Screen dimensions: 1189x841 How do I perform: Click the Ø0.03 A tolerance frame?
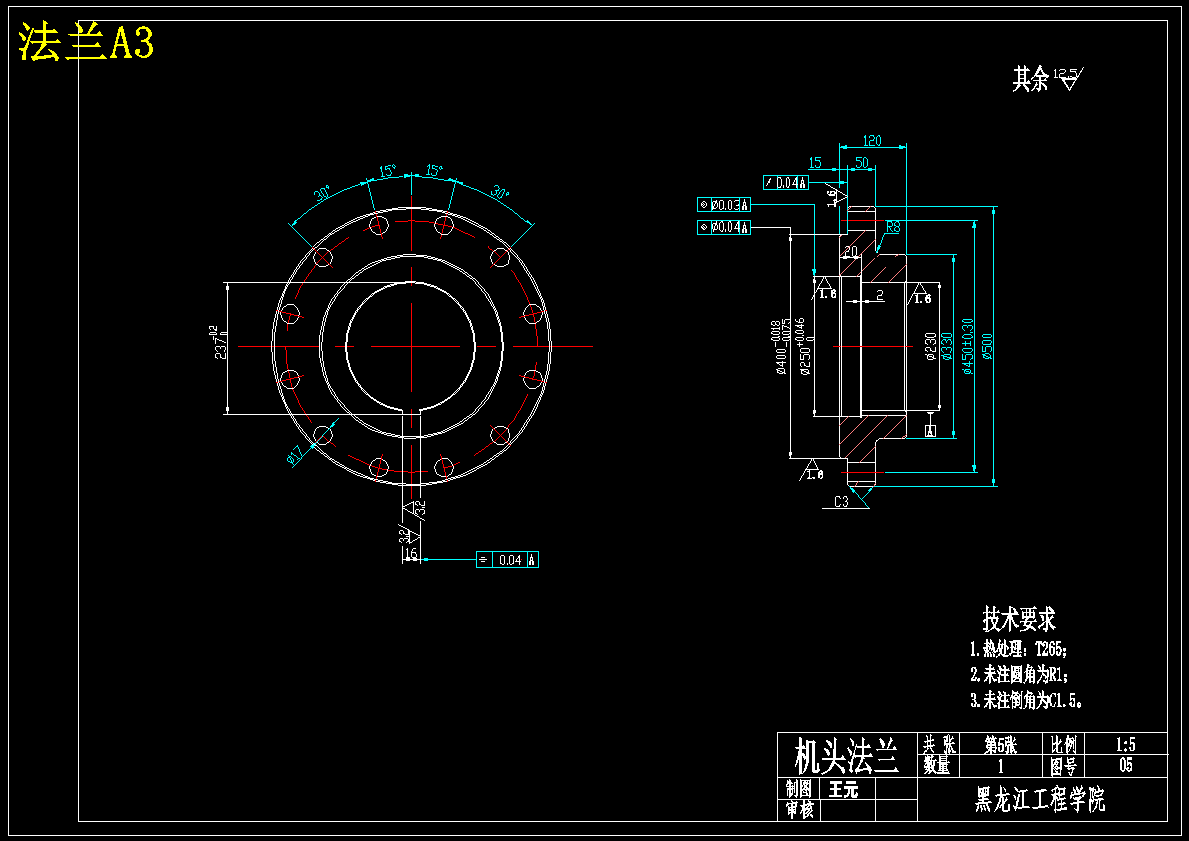pyautogui.click(x=723, y=205)
